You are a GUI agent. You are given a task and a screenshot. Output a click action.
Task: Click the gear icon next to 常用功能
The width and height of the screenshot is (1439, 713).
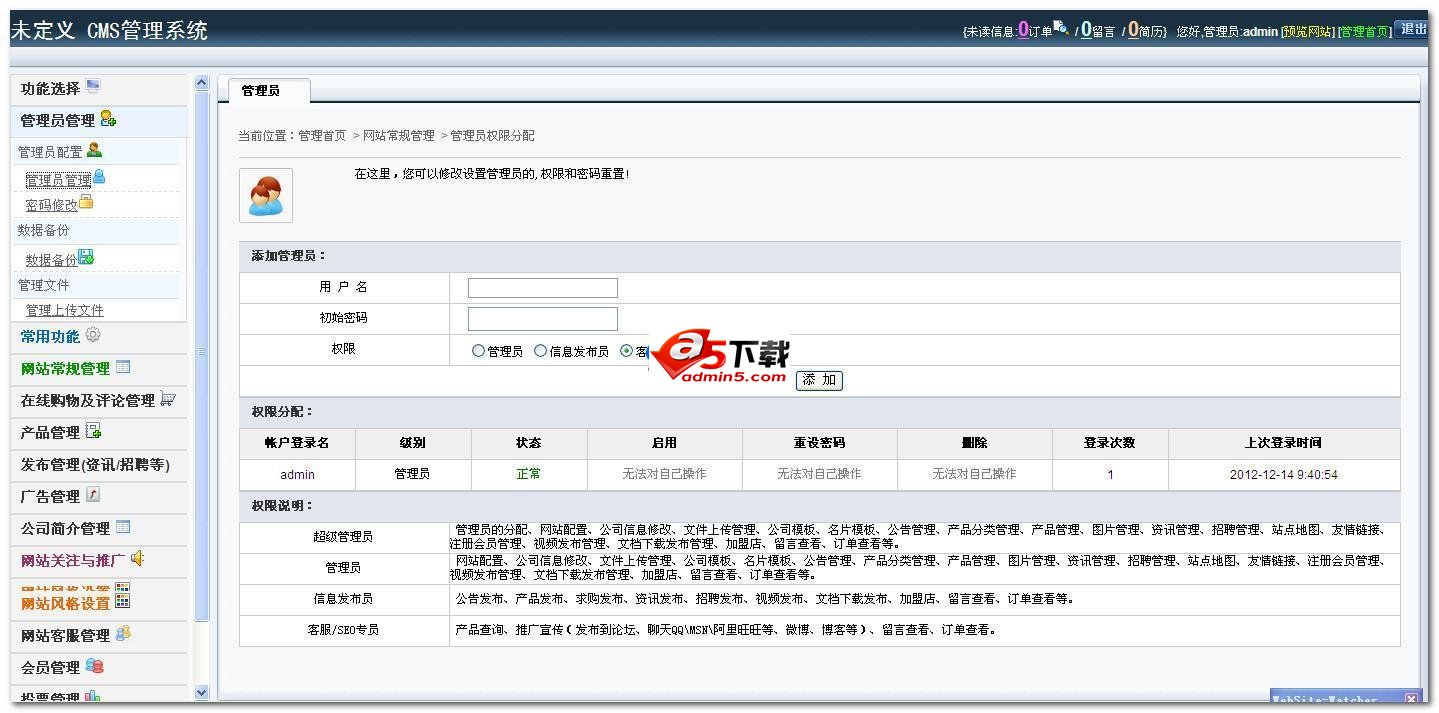[93, 335]
